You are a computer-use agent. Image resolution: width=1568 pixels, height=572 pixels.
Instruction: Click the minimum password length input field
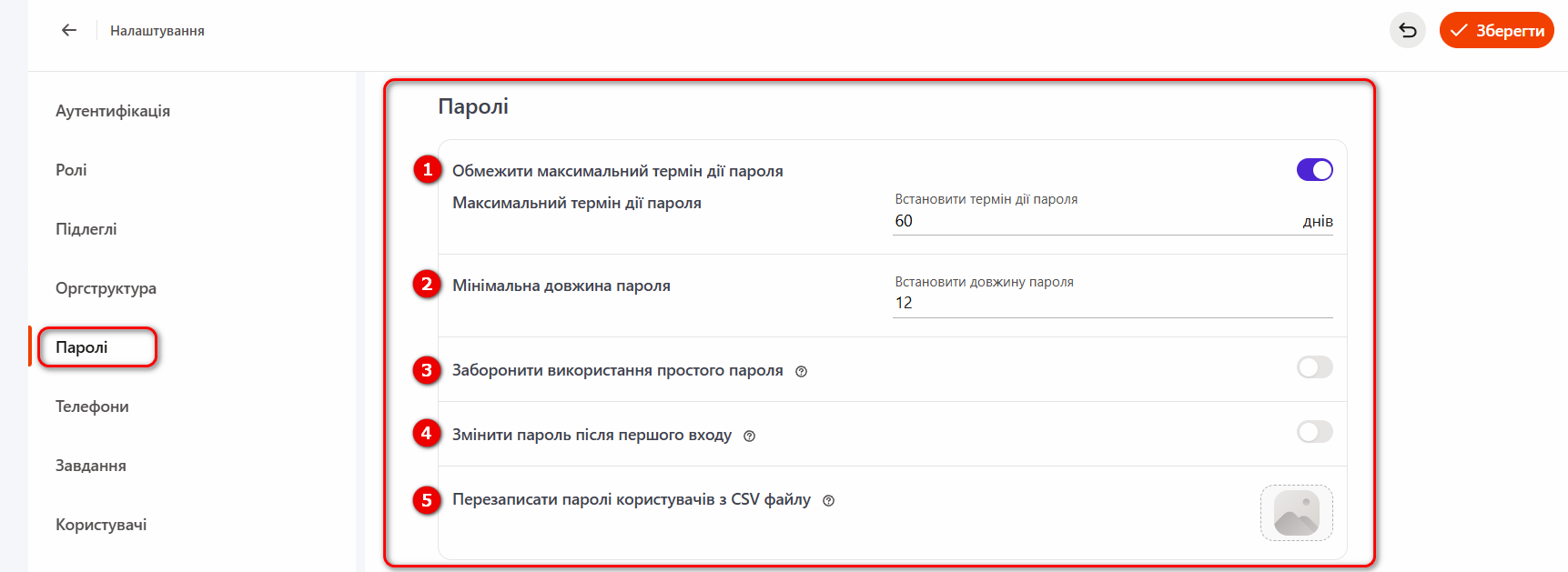coord(1110,303)
